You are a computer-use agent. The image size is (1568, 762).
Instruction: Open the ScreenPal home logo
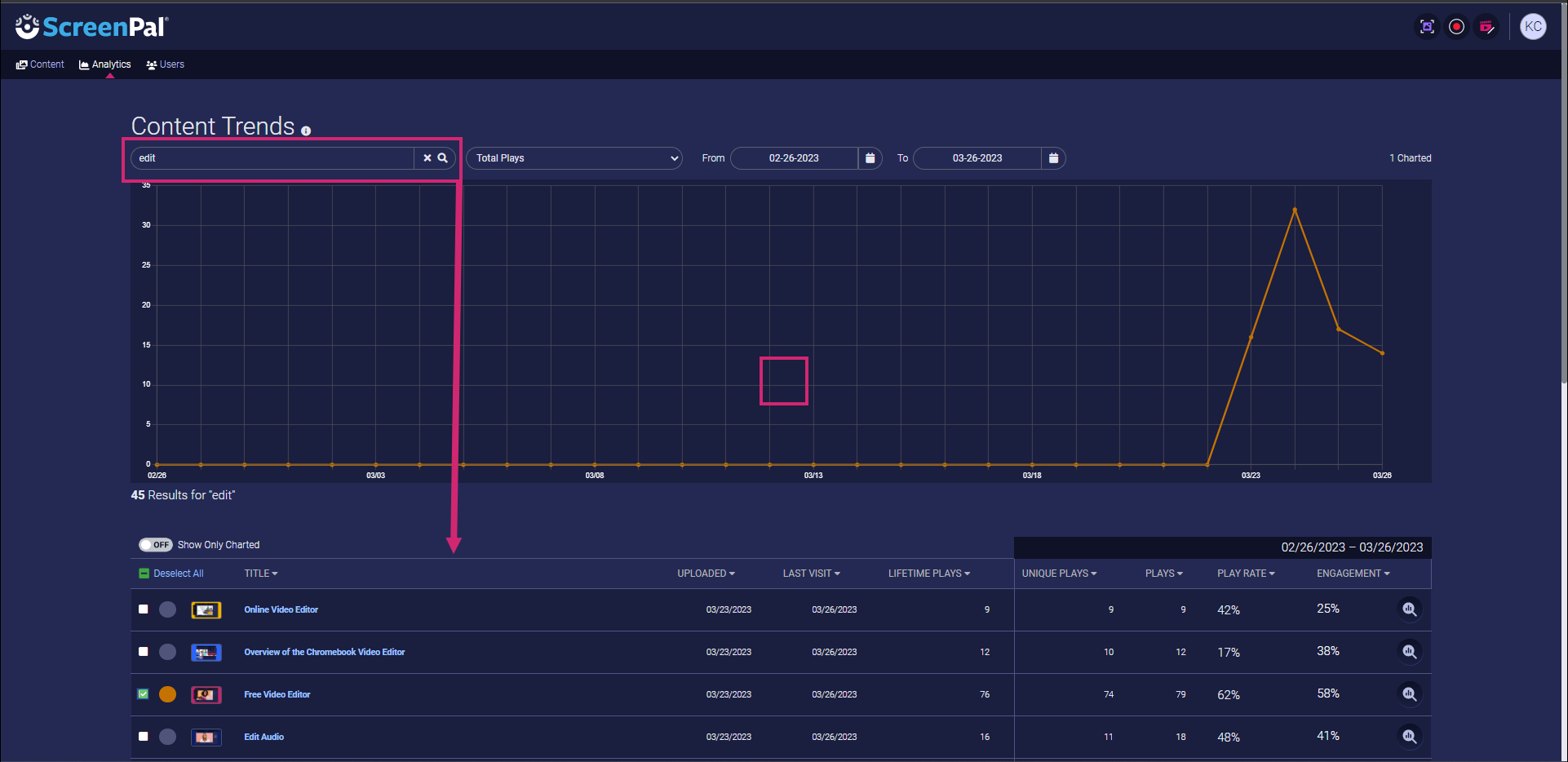tap(91, 27)
